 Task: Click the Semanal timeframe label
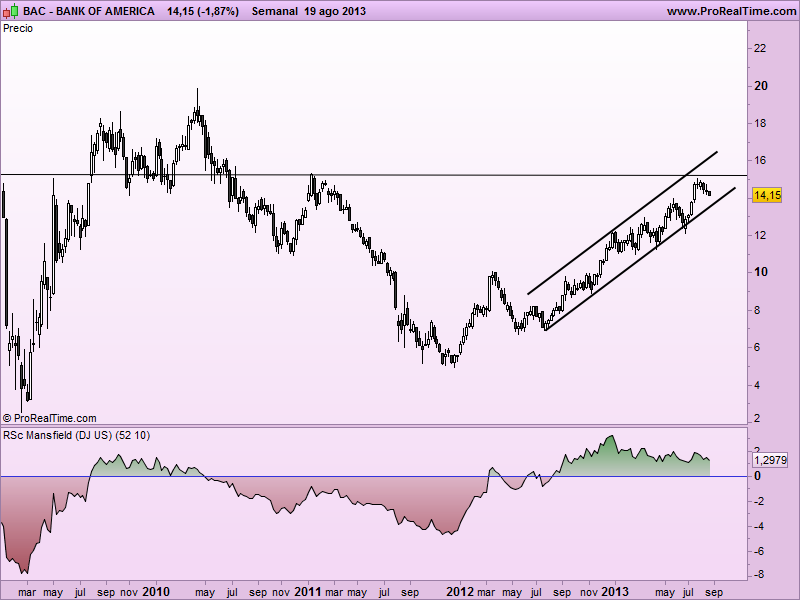274,11
